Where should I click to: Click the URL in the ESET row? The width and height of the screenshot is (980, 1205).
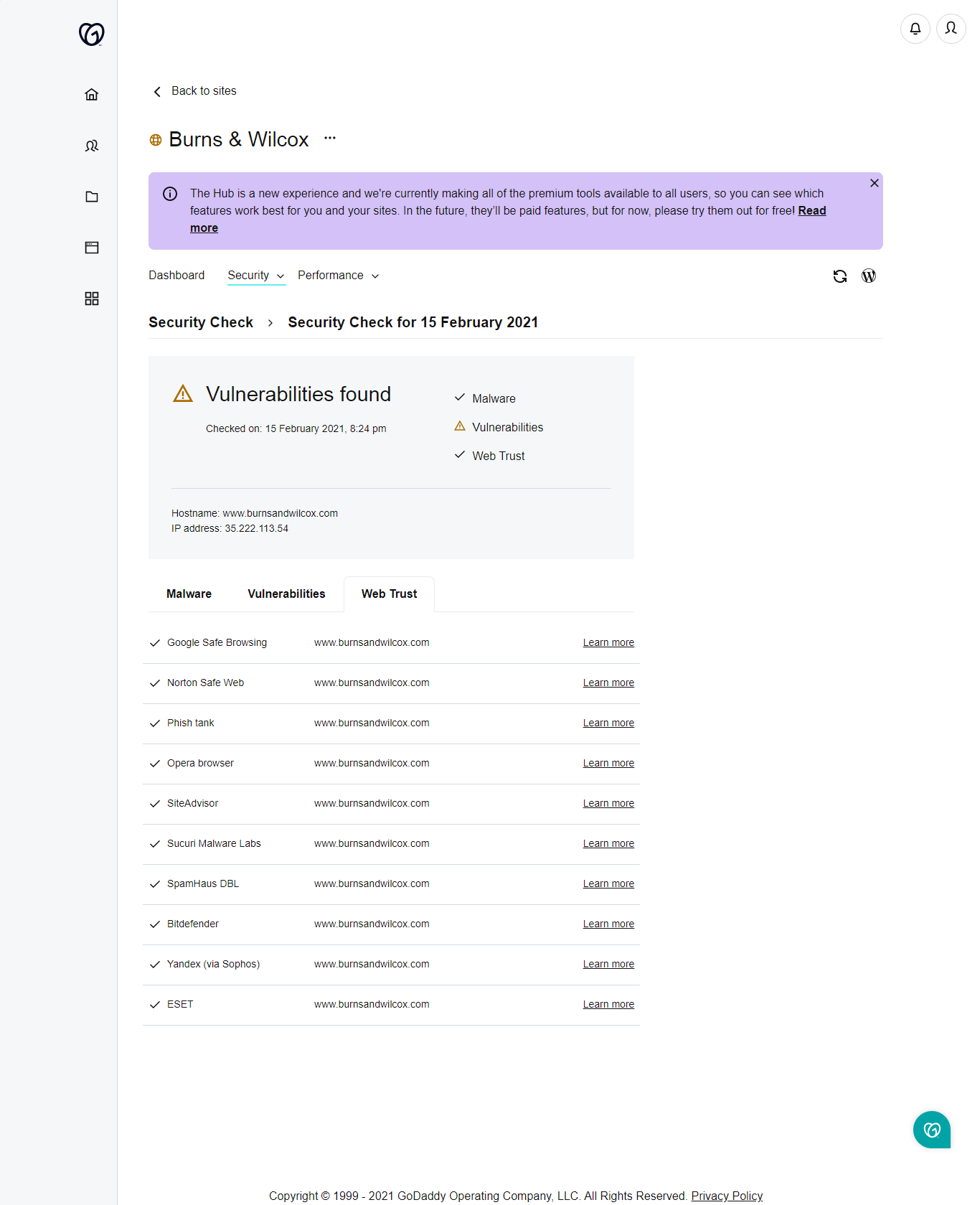click(x=372, y=1005)
